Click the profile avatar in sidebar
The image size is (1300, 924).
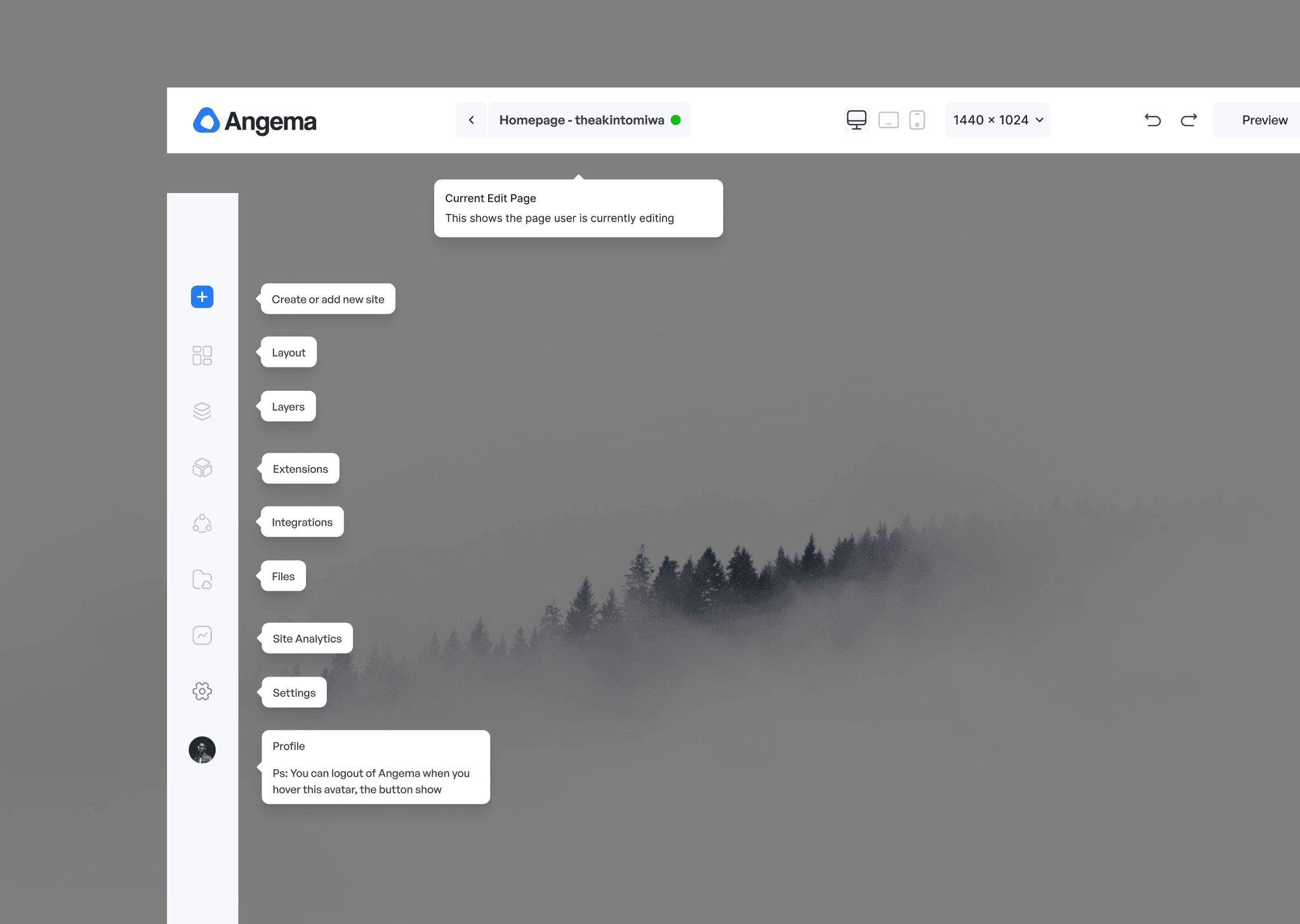[202, 750]
